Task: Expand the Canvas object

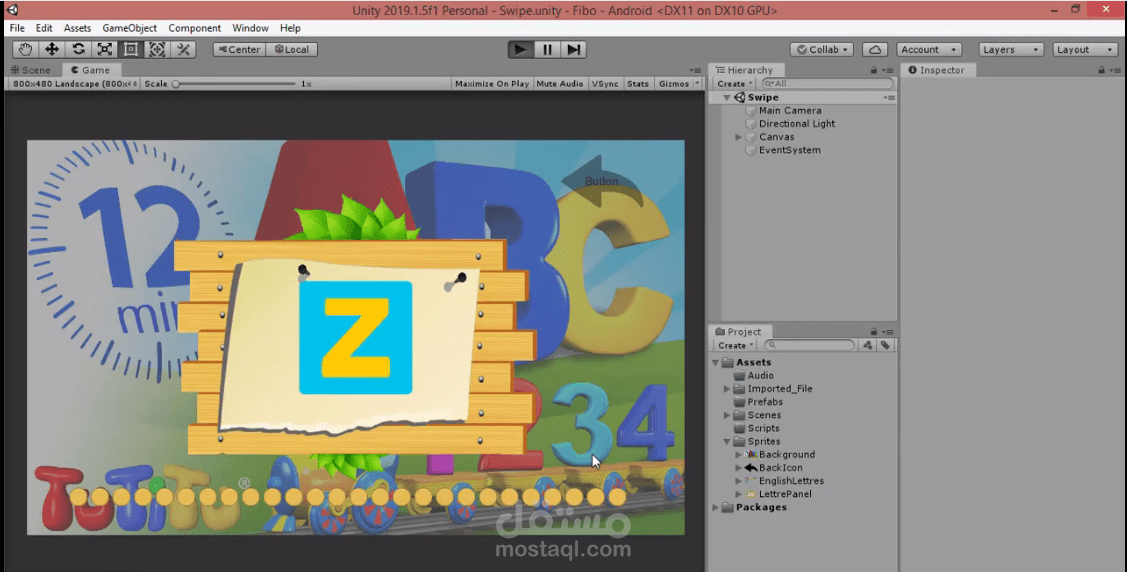Action: [x=738, y=137]
